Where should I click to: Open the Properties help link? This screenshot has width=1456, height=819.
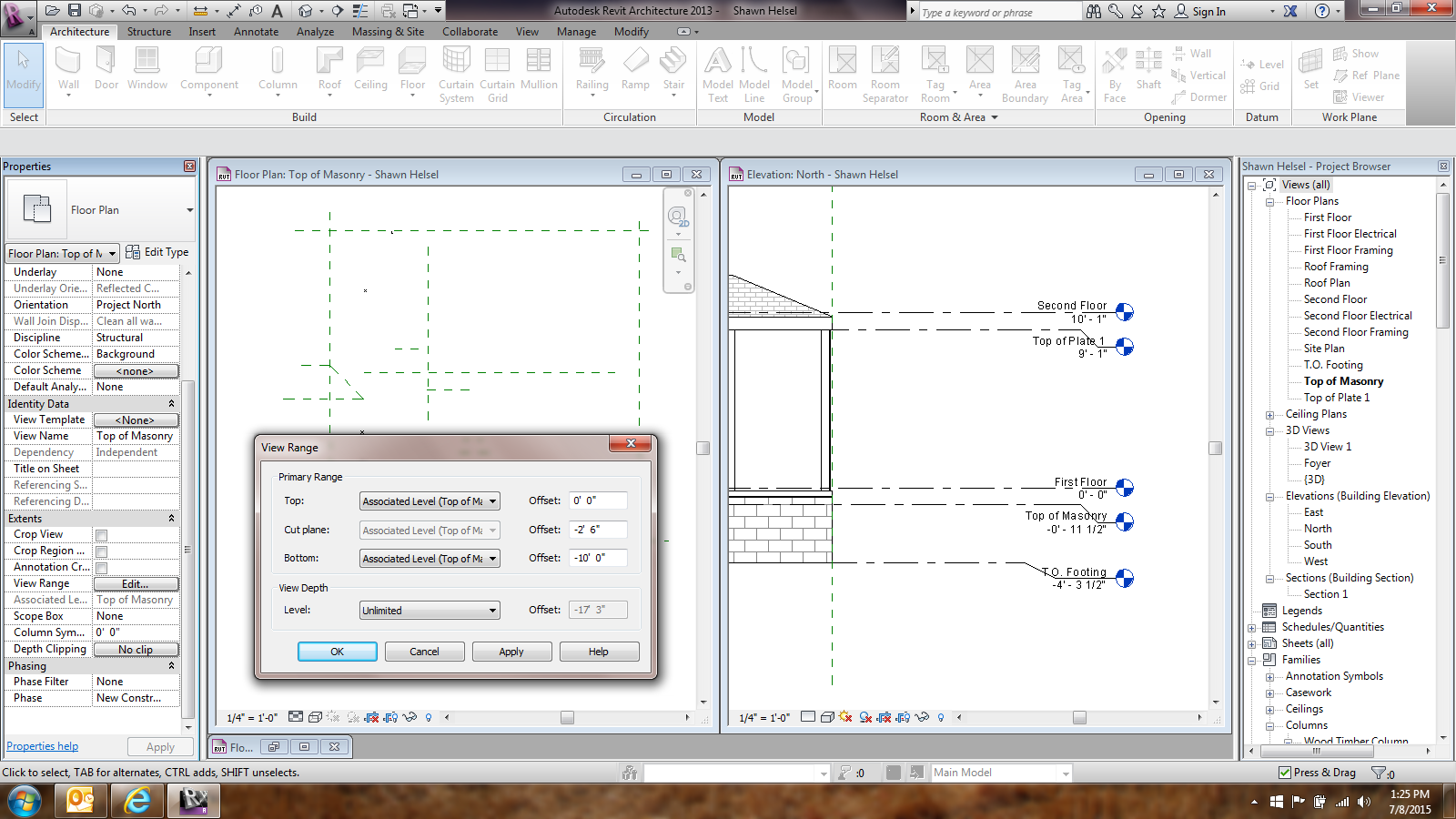click(43, 746)
